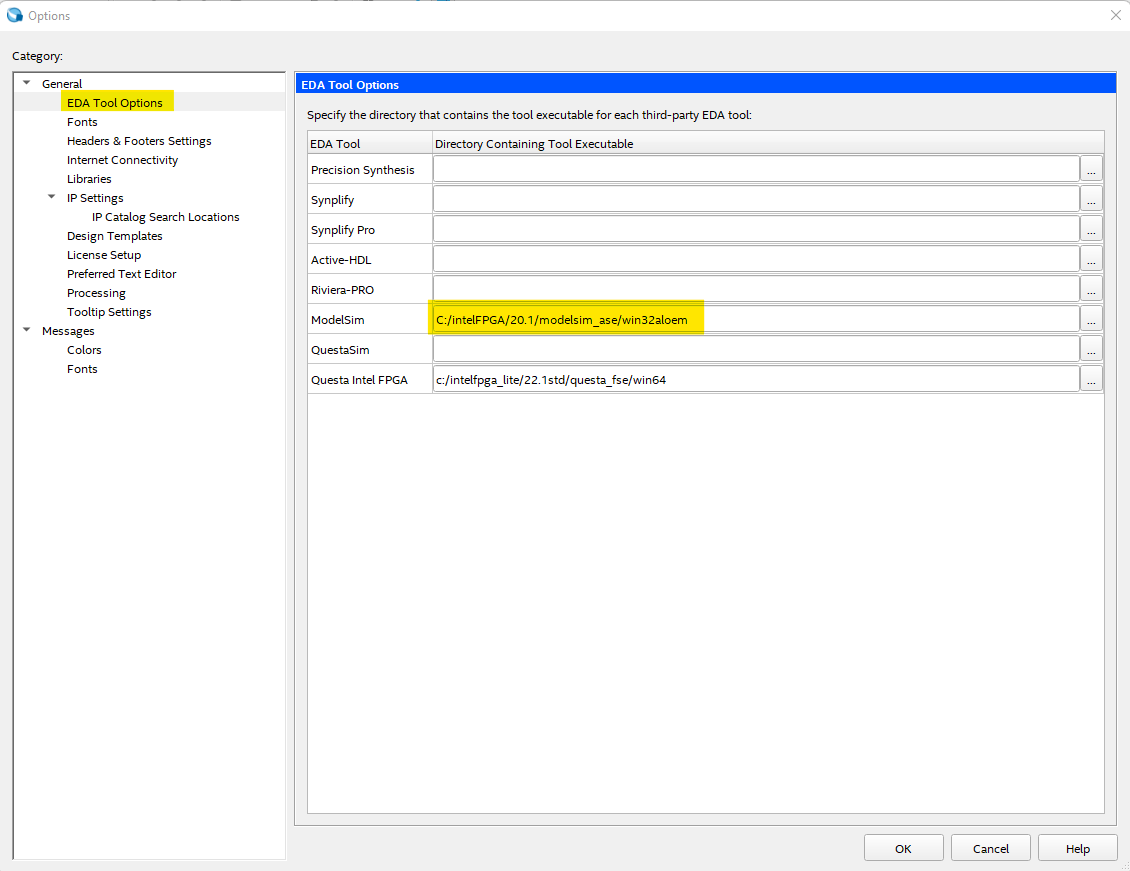Open Fonts under General
Image resolution: width=1130 pixels, height=871 pixels.
point(82,122)
